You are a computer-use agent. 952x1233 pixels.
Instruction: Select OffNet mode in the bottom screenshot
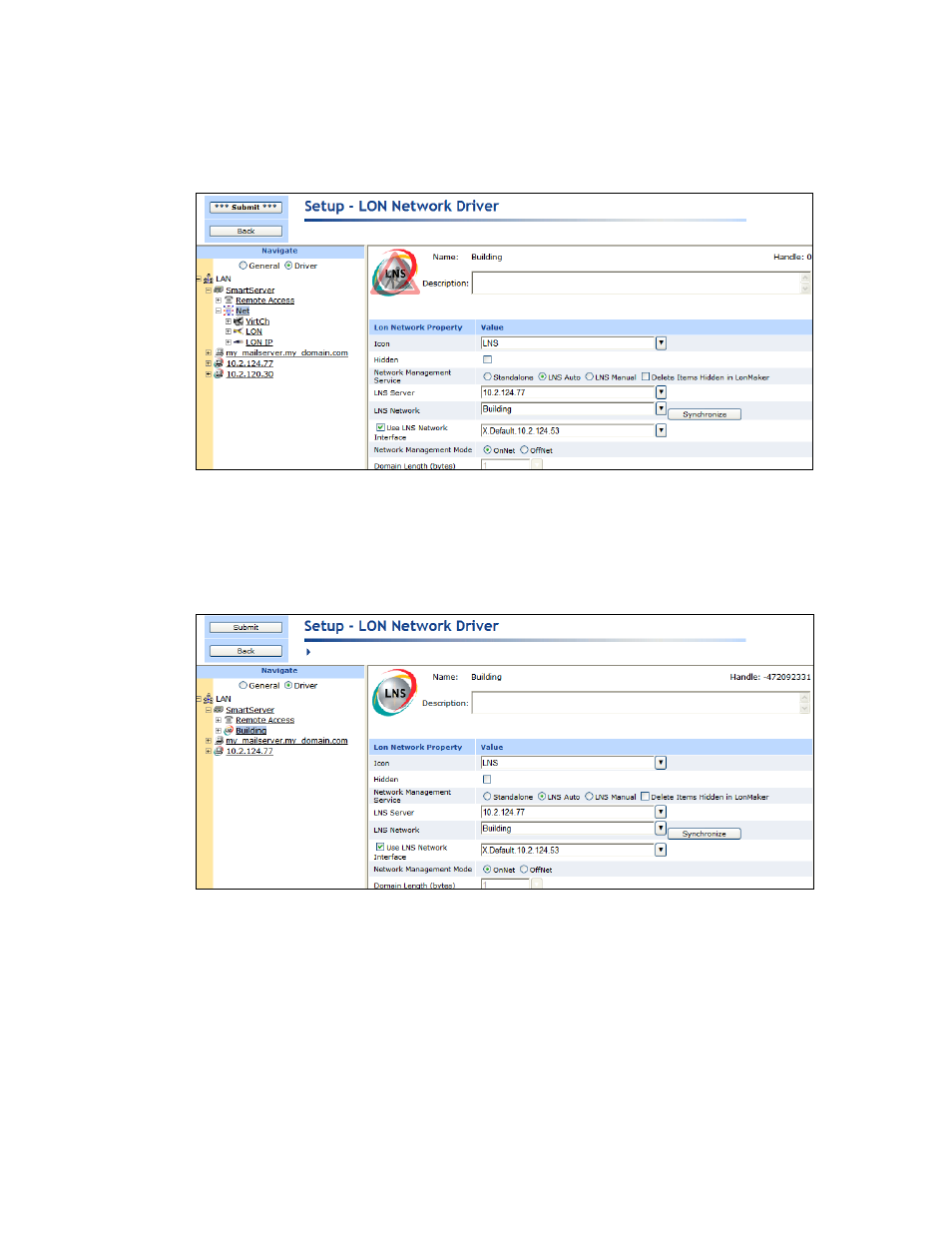pyautogui.click(x=524, y=870)
